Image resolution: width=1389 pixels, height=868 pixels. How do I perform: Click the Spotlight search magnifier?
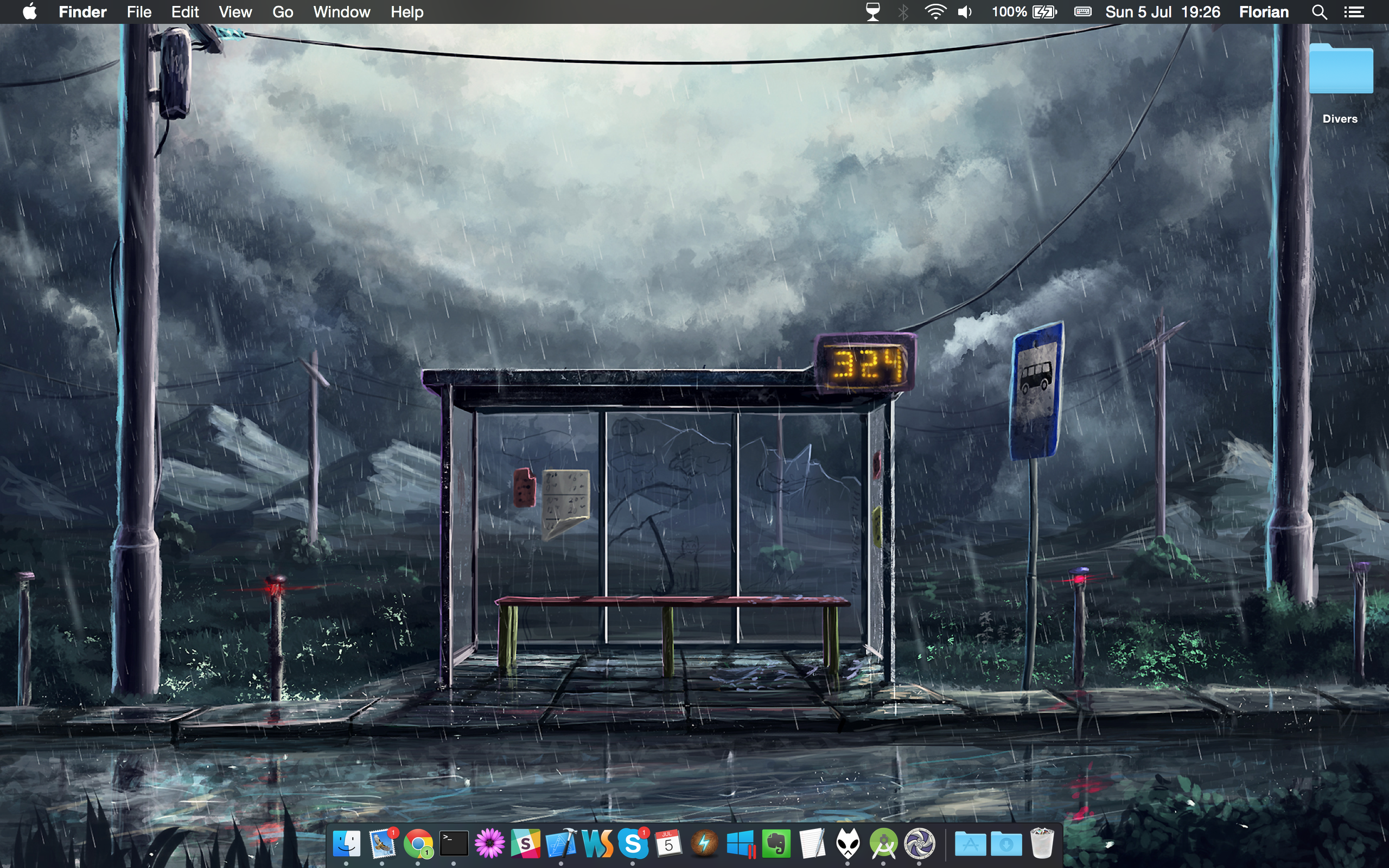(1319, 12)
